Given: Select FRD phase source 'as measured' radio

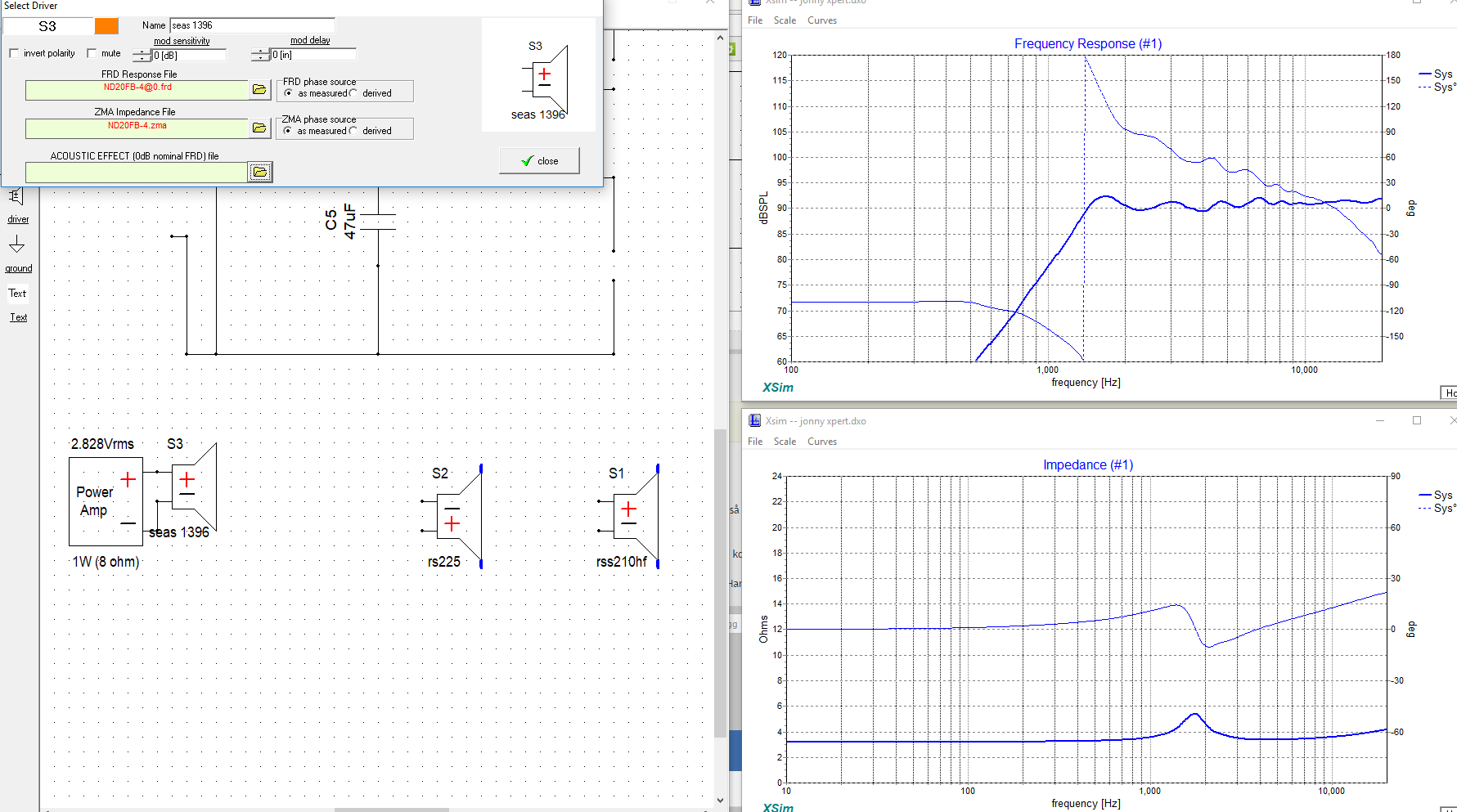Looking at the screenshot, I should coord(289,93).
